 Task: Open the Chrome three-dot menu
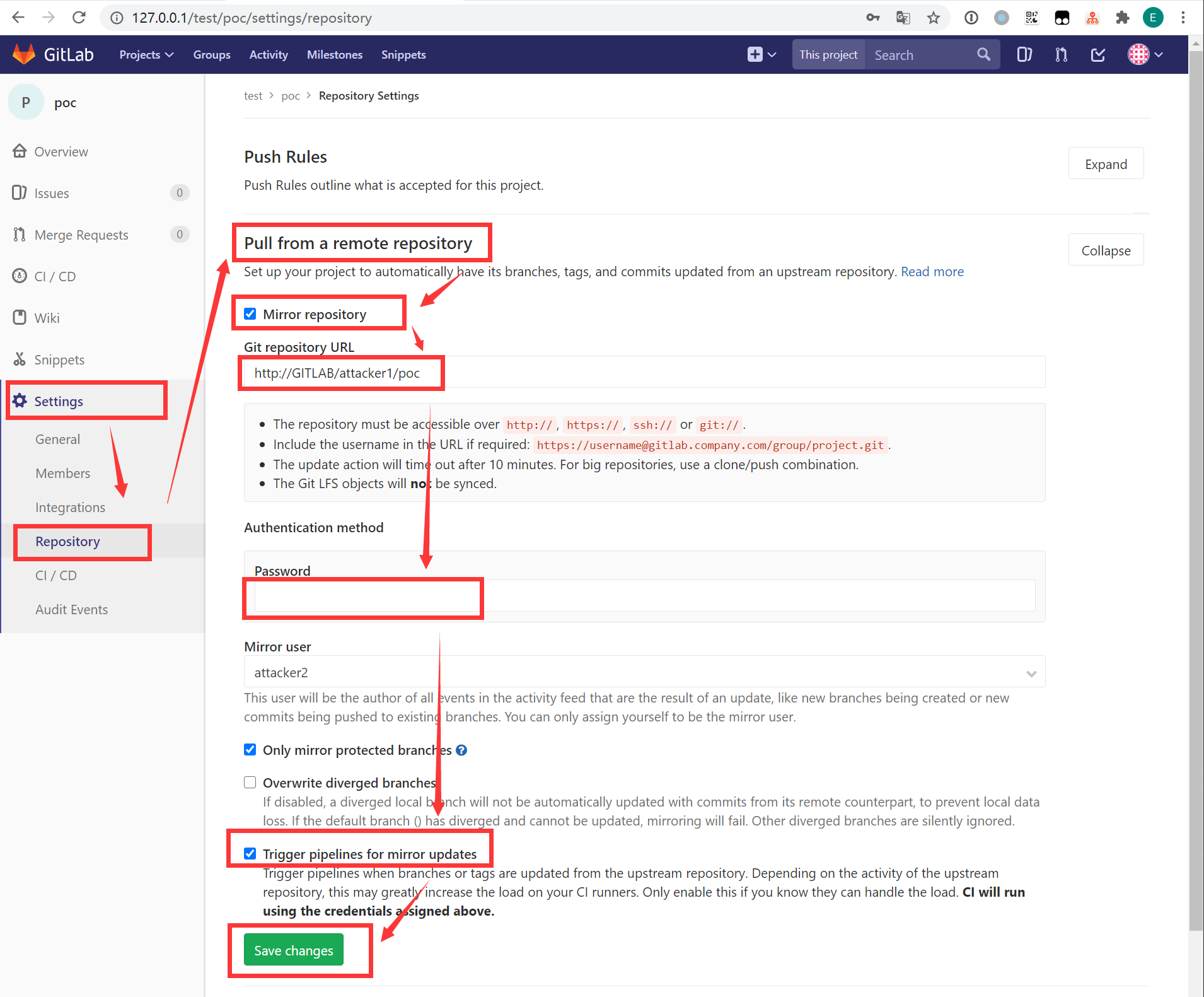tap(1183, 18)
